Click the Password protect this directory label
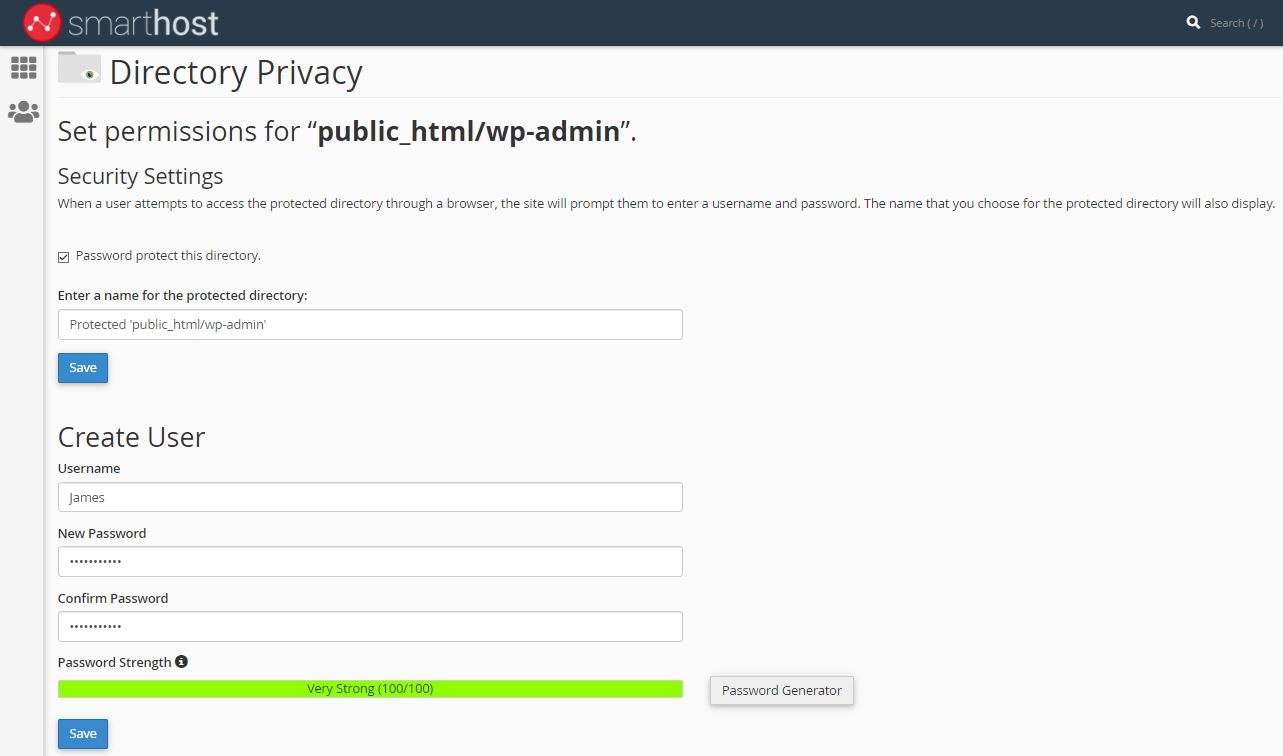This screenshot has width=1283, height=756. 168,256
